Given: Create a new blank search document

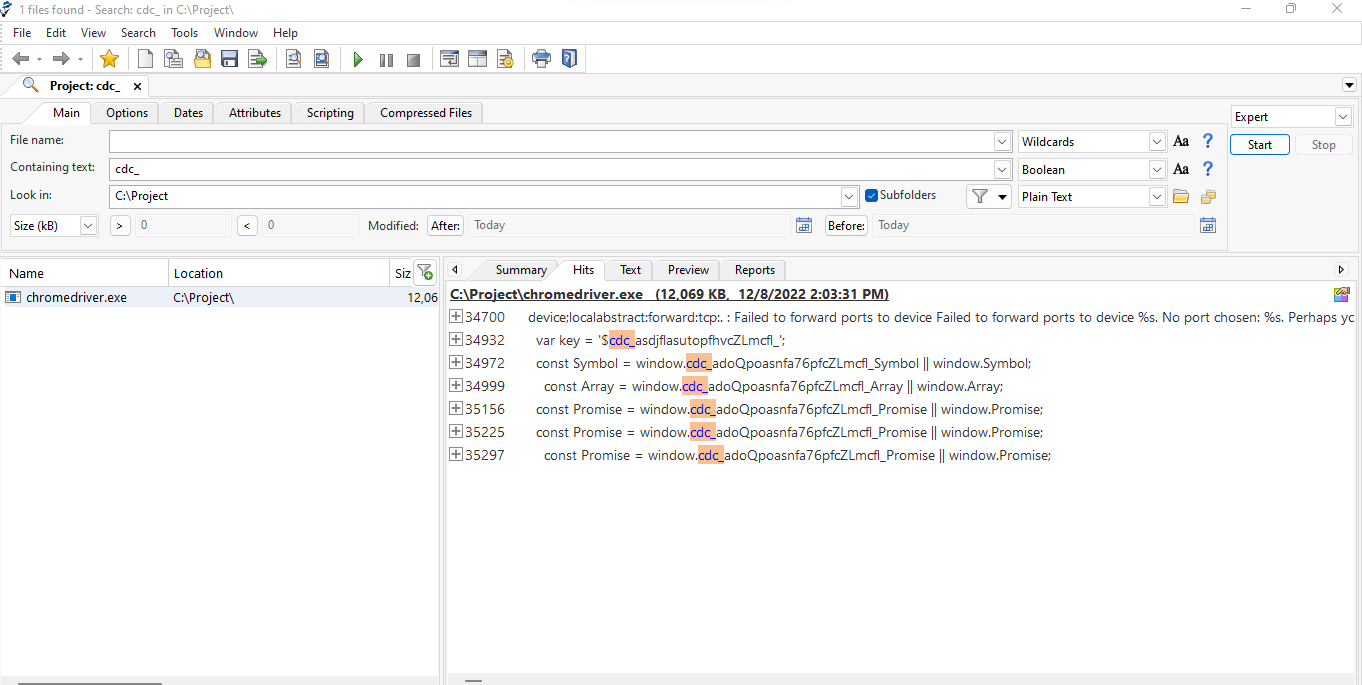Looking at the screenshot, I should [146, 59].
